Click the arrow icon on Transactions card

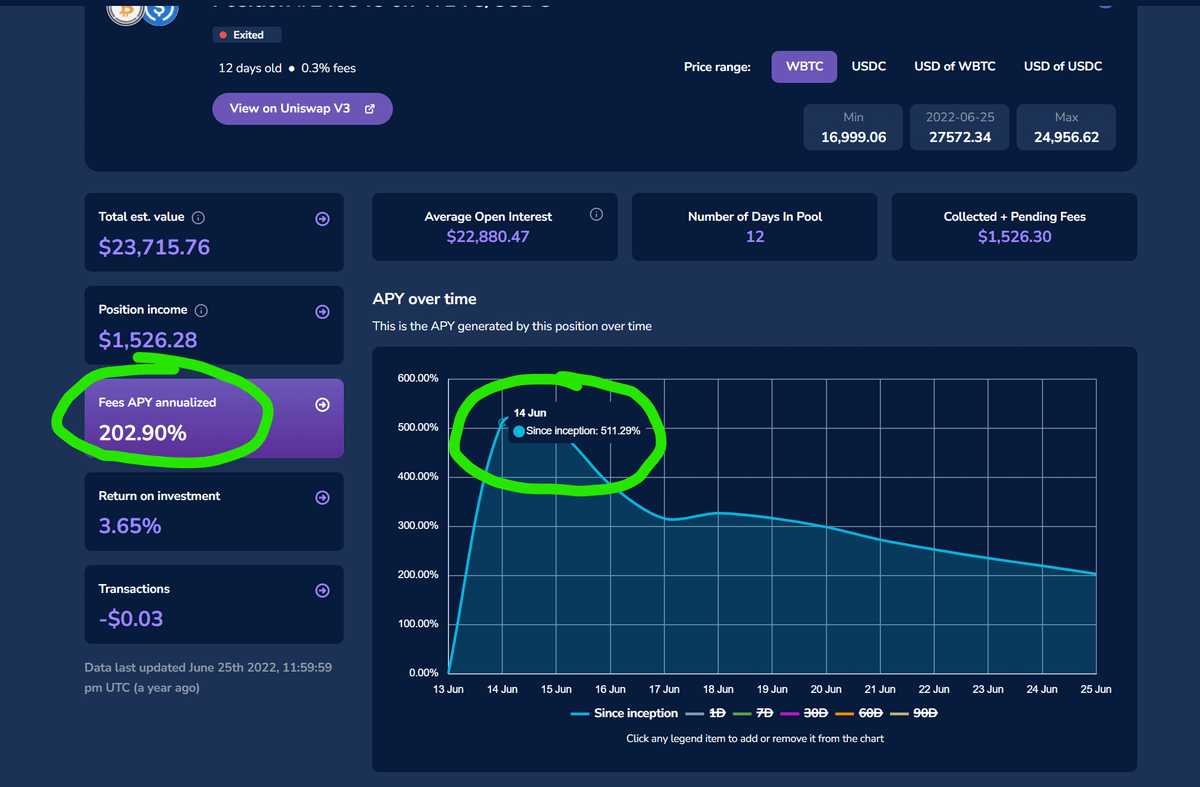(322, 591)
